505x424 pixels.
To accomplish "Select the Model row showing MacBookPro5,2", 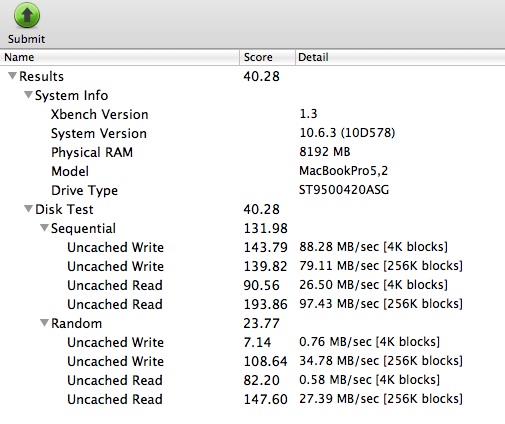I will coord(252,171).
